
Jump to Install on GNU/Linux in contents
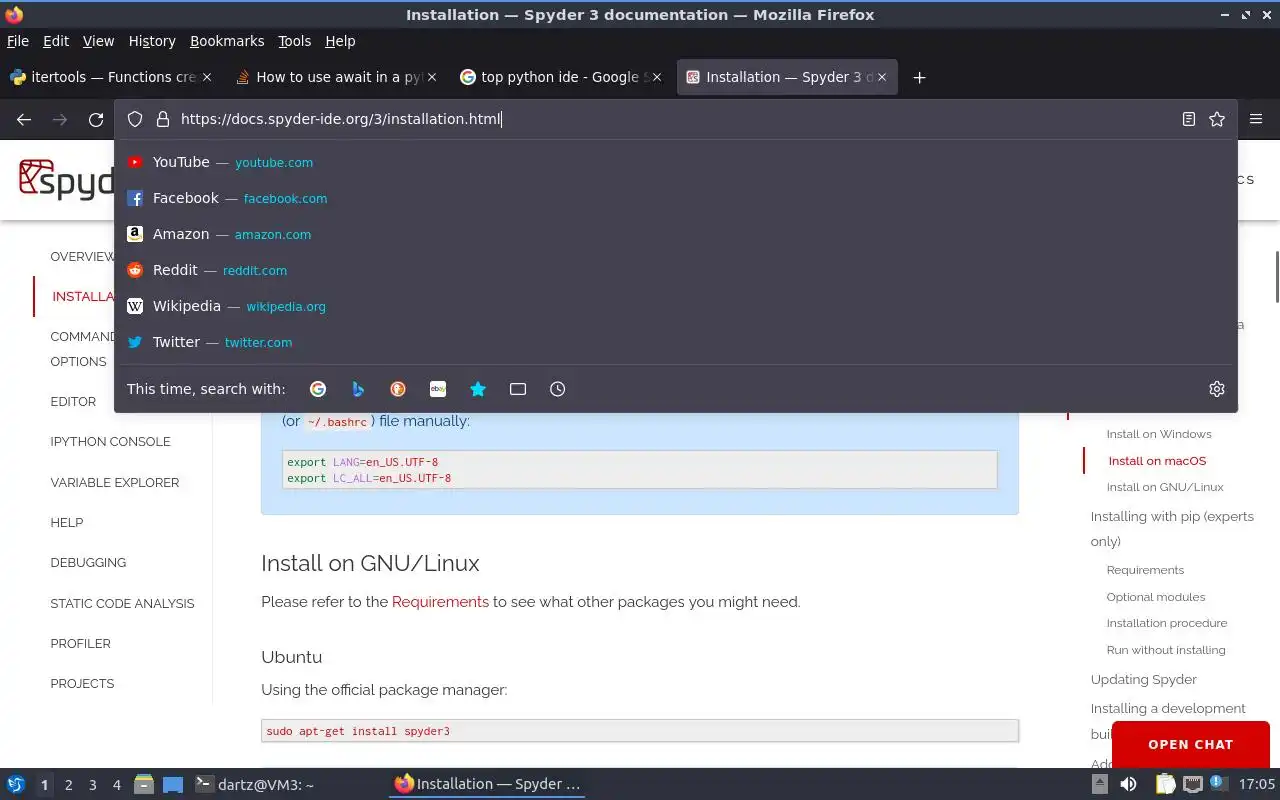(1165, 487)
